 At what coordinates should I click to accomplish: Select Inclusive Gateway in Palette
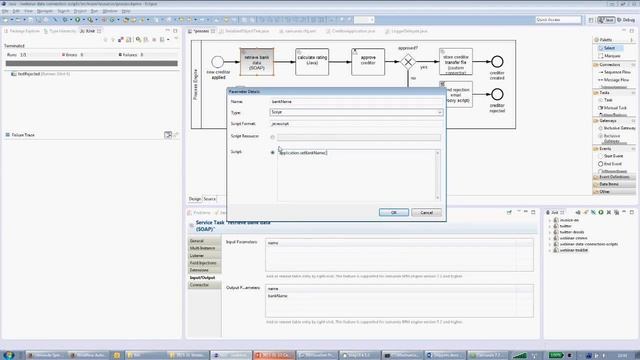(617, 128)
